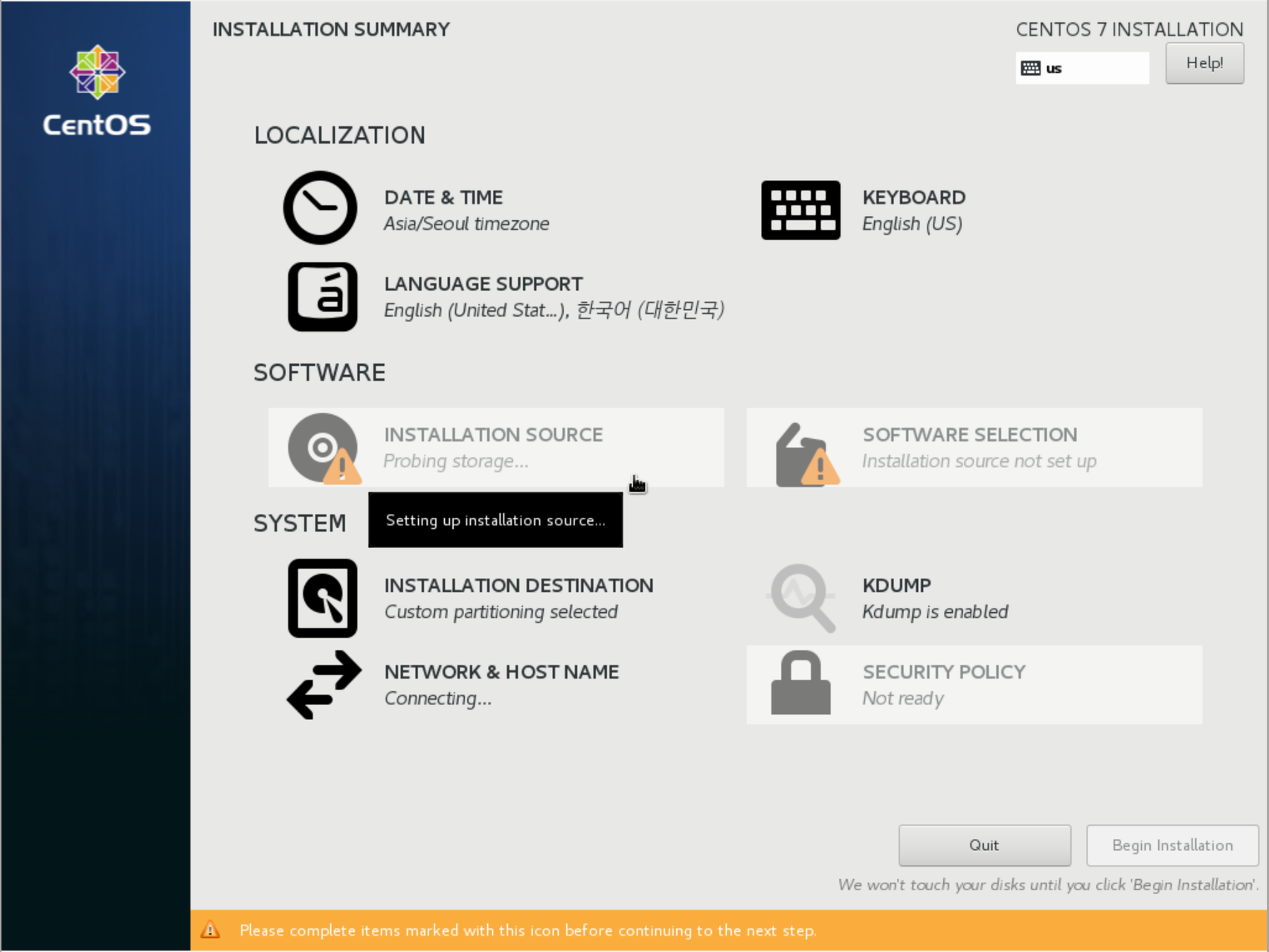Click the Security Policy padlock icon

pos(800,683)
